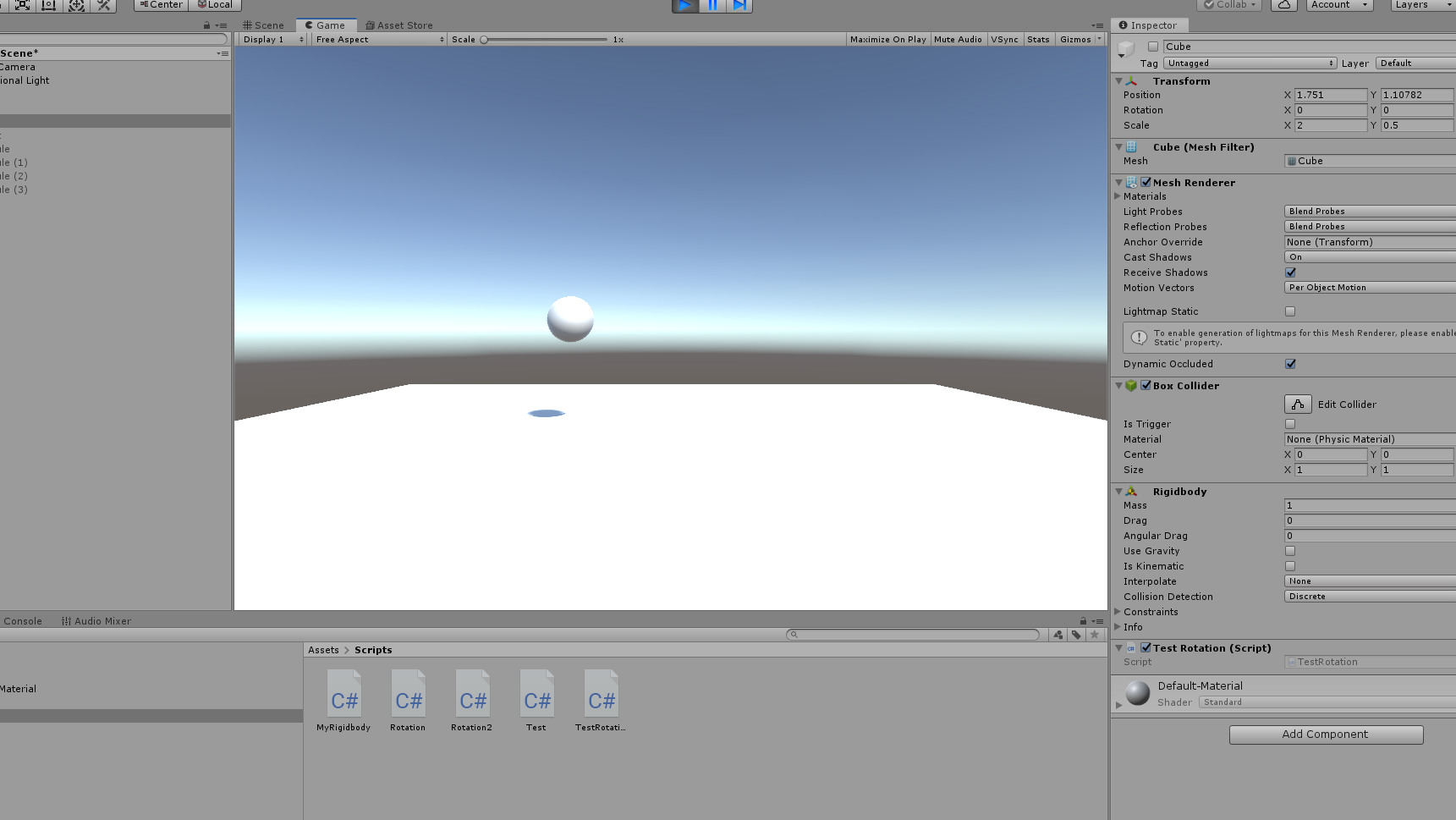This screenshot has width=1456, height=820.
Task: Click the Mute Audio button
Action: (957, 39)
